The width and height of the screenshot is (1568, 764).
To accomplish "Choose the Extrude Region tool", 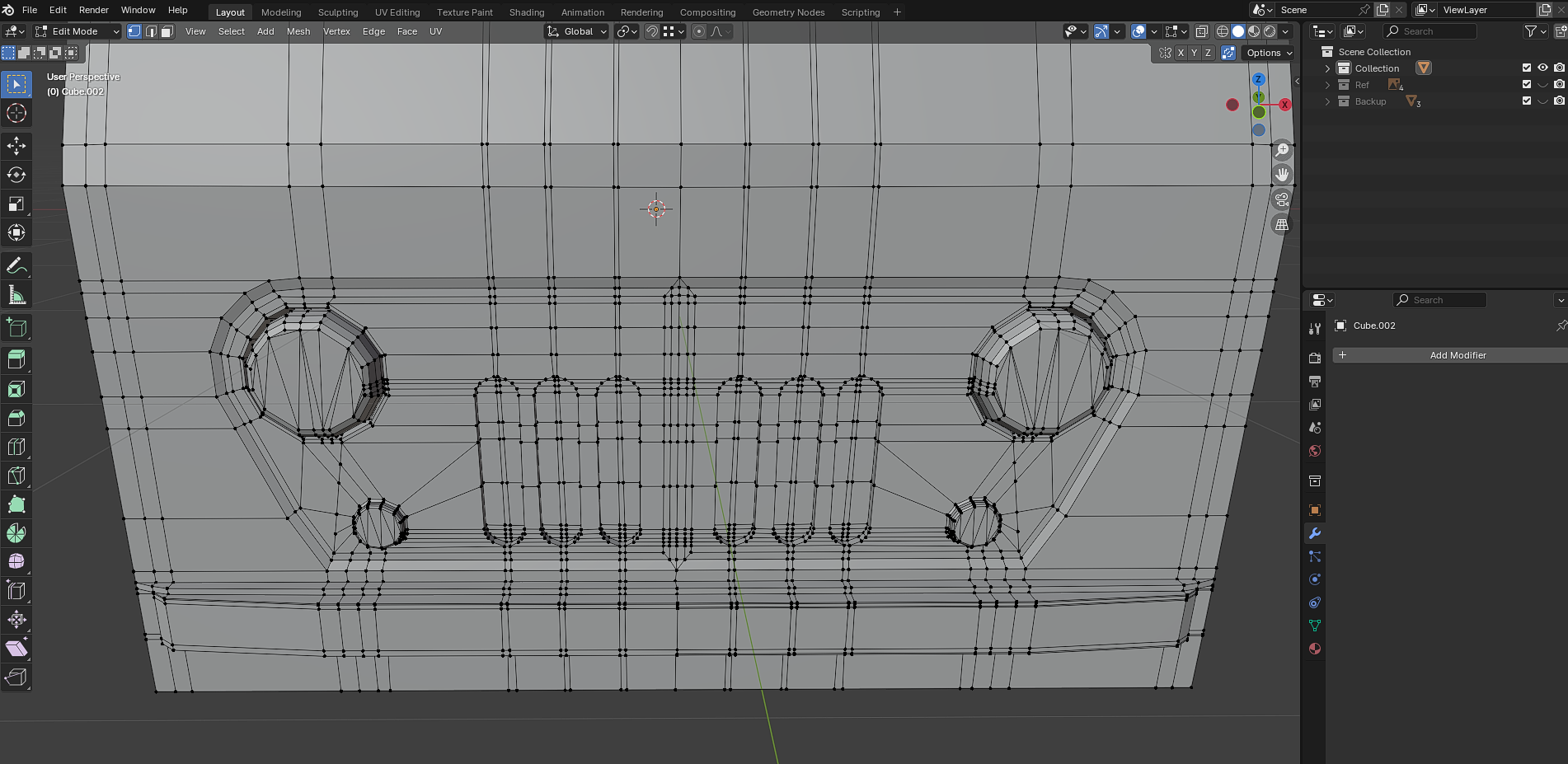I will click(16, 360).
